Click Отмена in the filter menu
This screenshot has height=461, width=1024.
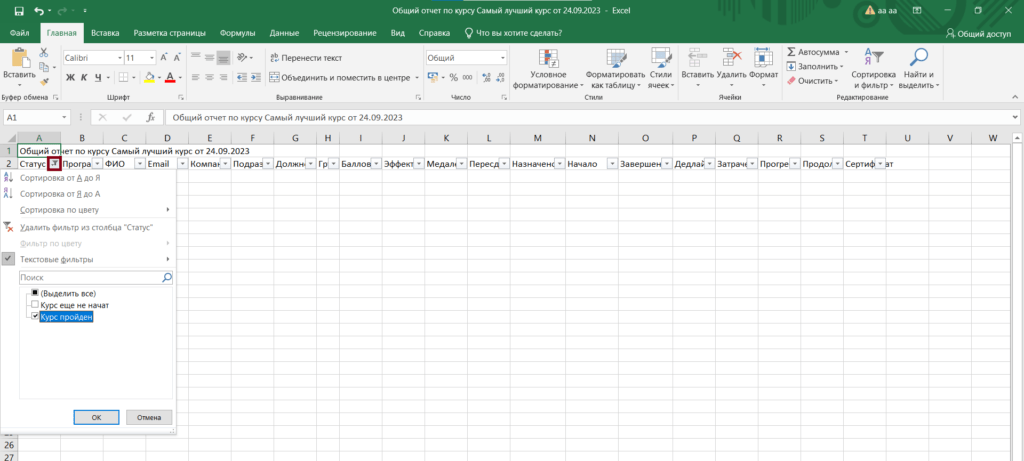pos(149,417)
